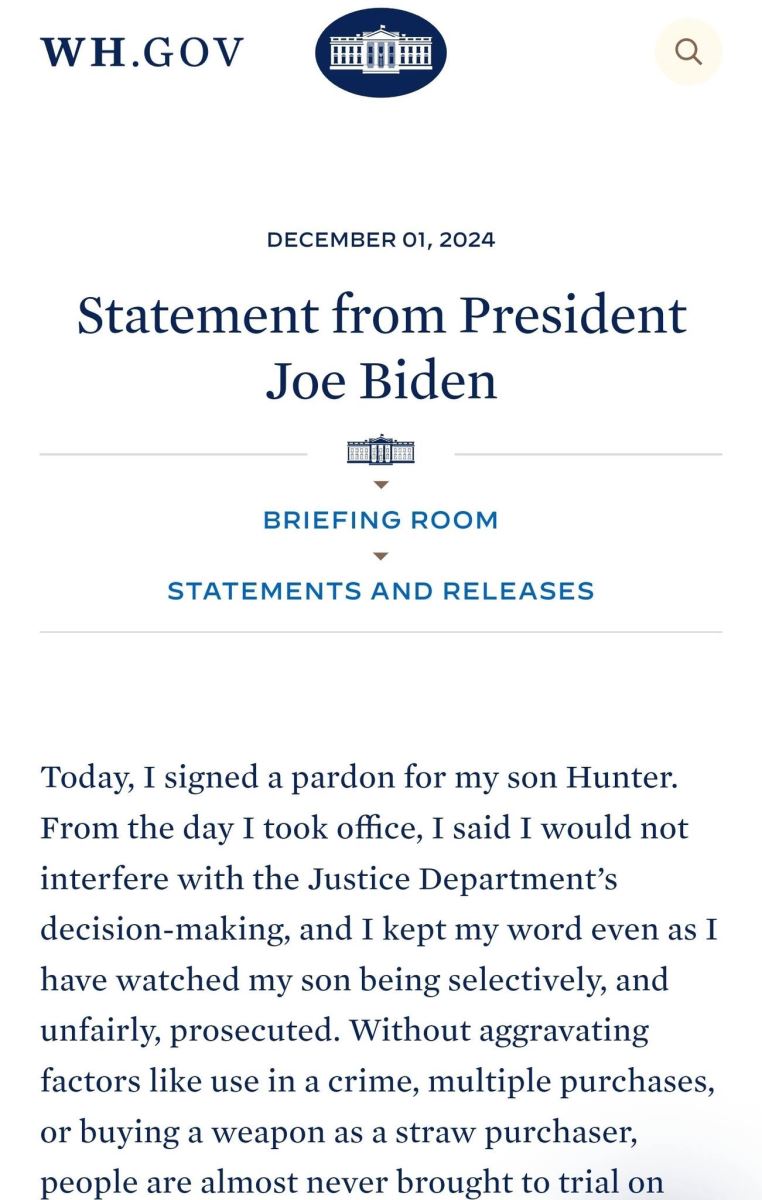Viewport: 762px width, 1200px height.
Task: Click the White House oval logo
Action: 381,51
